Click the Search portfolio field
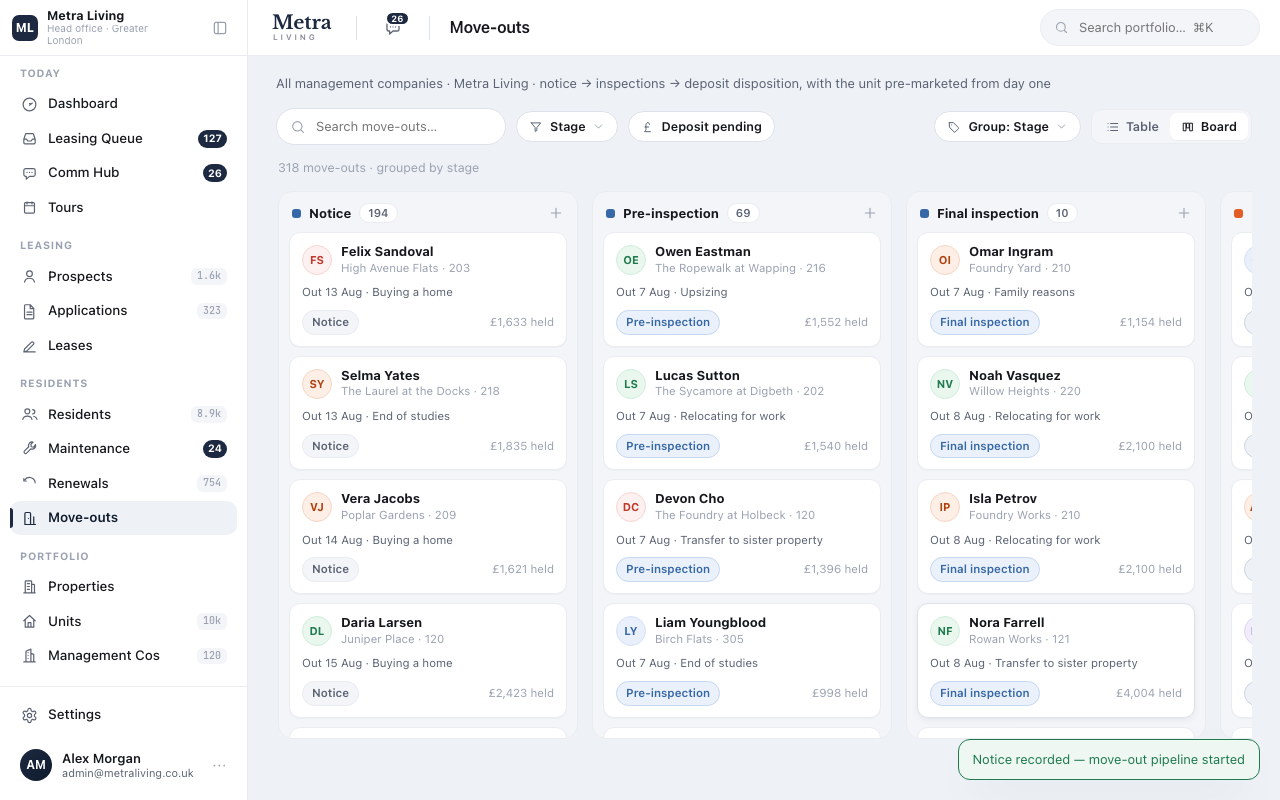This screenshot has width=1280, height=800. pyautogui.click(x=1150, y=28)
